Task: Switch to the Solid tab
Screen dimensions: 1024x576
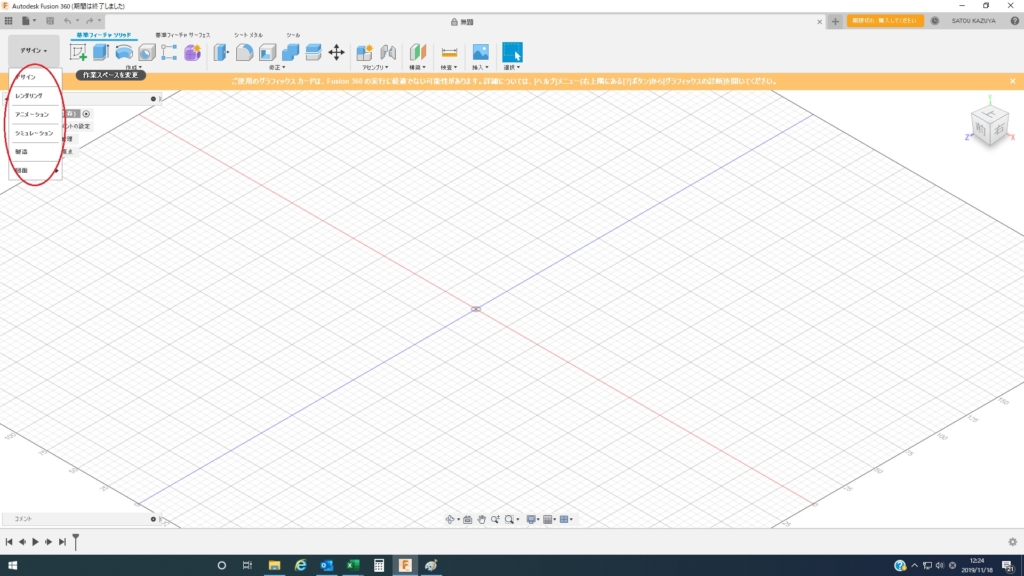Action: coord(104,35)
